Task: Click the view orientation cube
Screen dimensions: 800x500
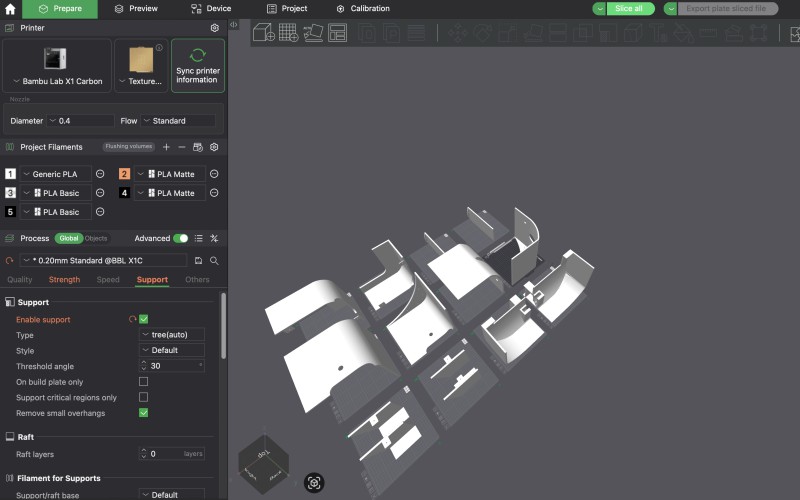Action: point(264,464)
